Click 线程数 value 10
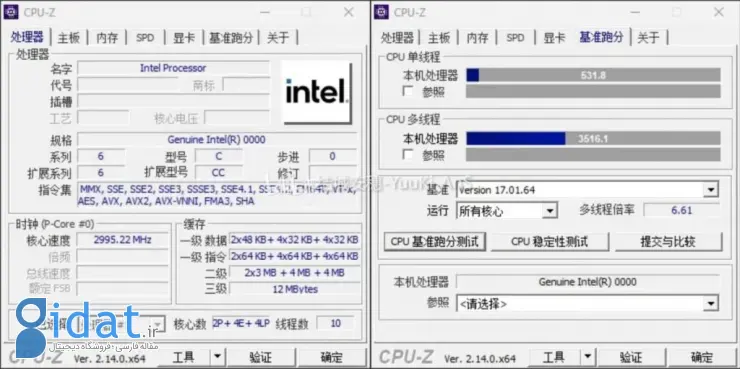 point(336,324)
